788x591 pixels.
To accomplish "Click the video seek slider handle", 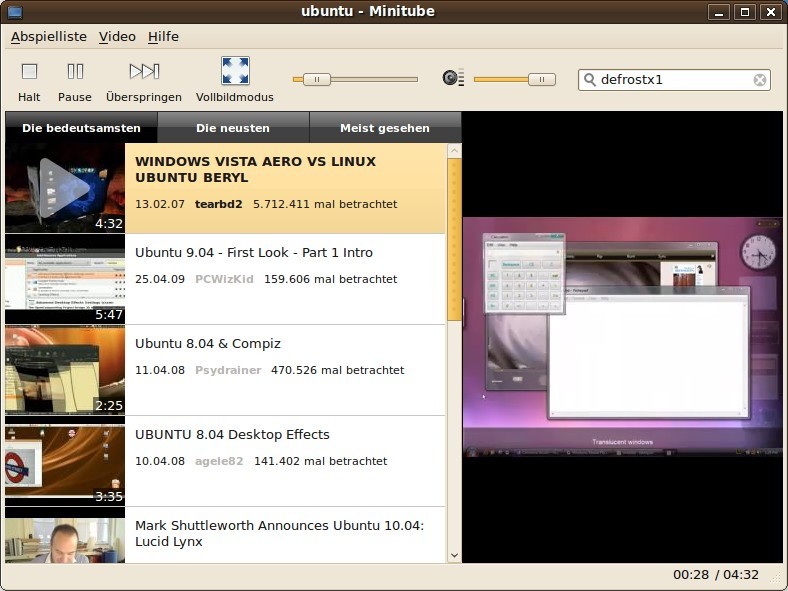I will [317, 79].
